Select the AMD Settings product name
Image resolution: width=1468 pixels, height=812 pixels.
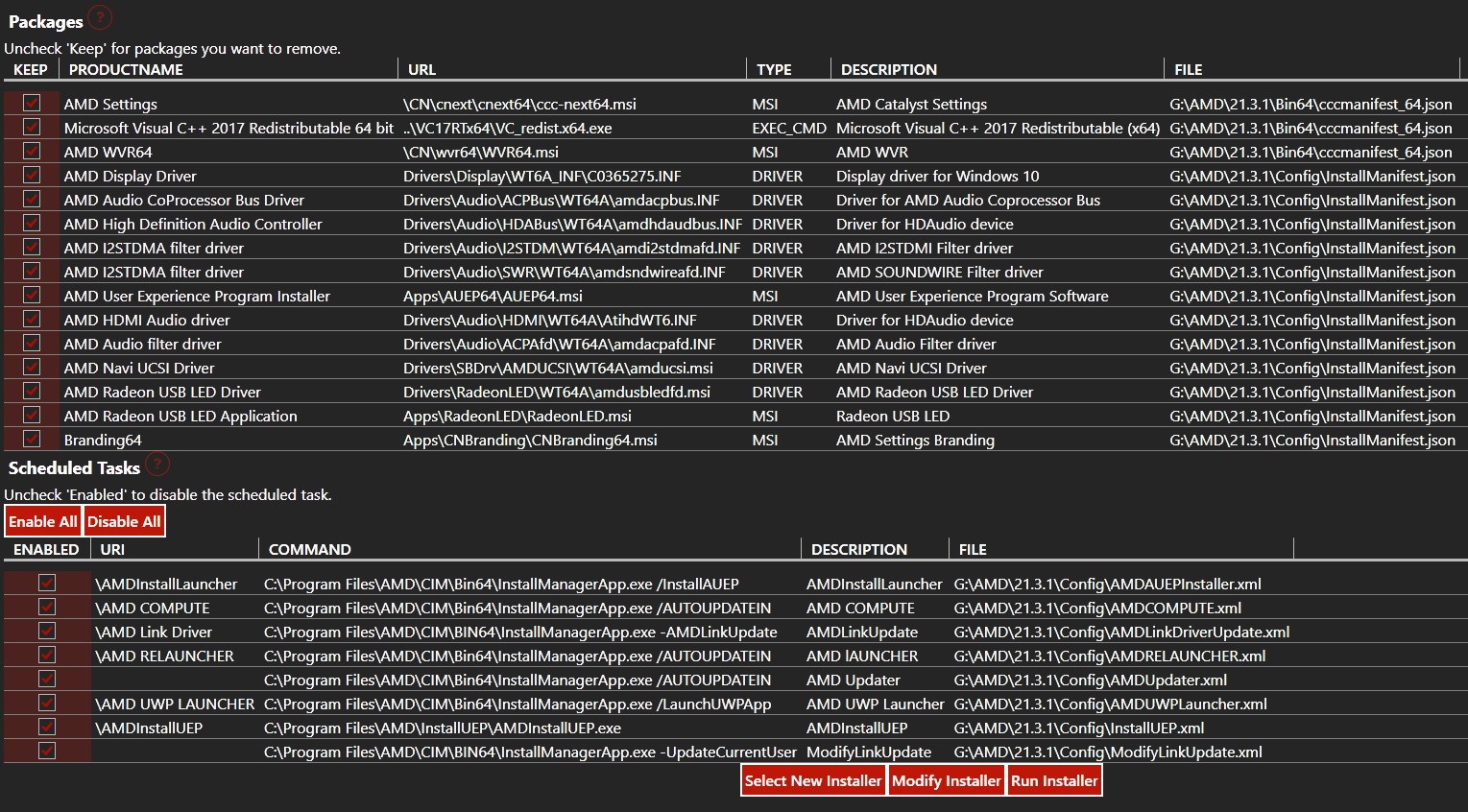click(110, 104)
